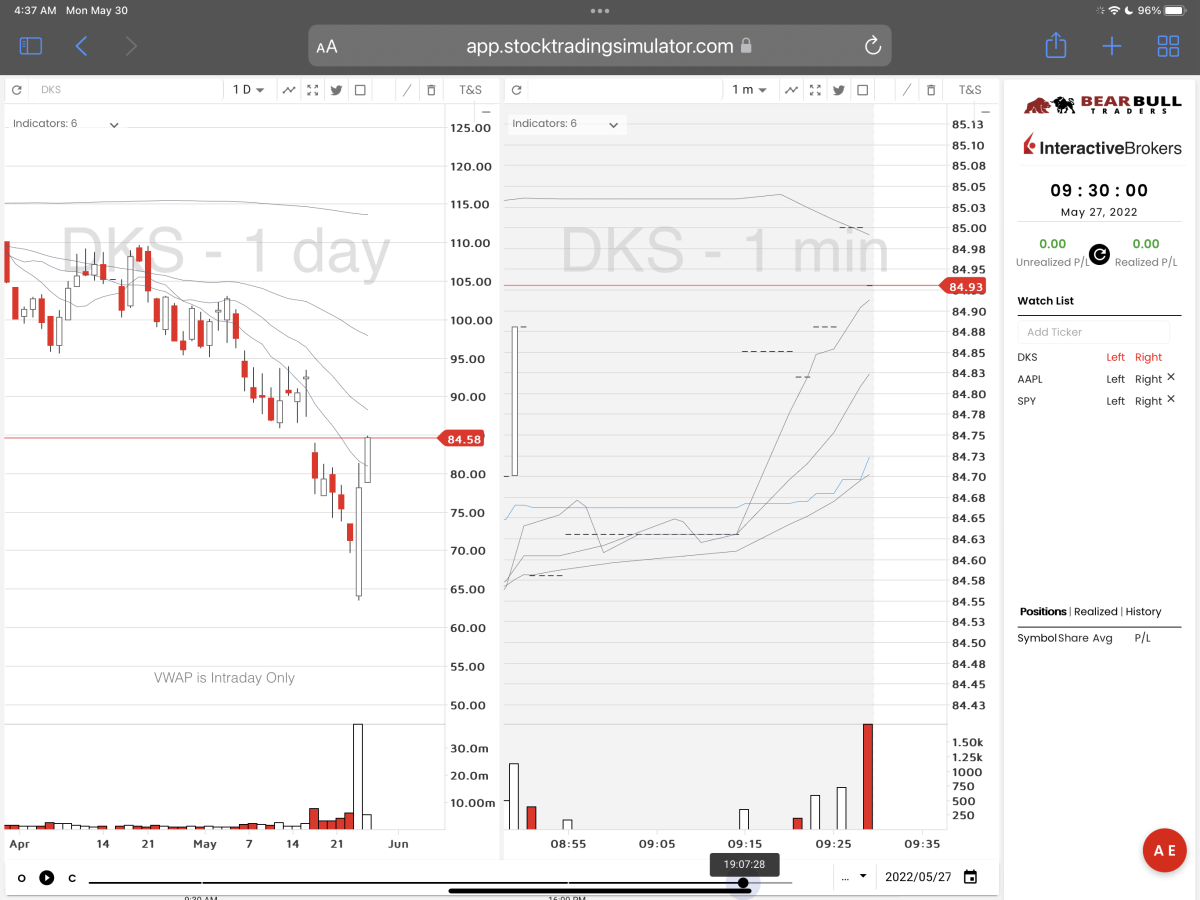Click the calendar icon beside the date
1200x900 pixels.
[x=970, y=877]
